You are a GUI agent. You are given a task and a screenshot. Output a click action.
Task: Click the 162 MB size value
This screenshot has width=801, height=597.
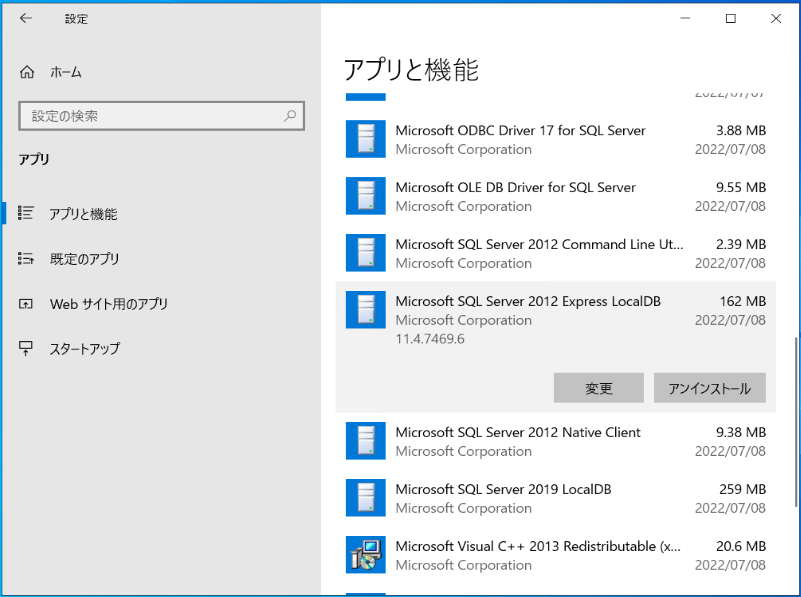click(x=743, y=301)
